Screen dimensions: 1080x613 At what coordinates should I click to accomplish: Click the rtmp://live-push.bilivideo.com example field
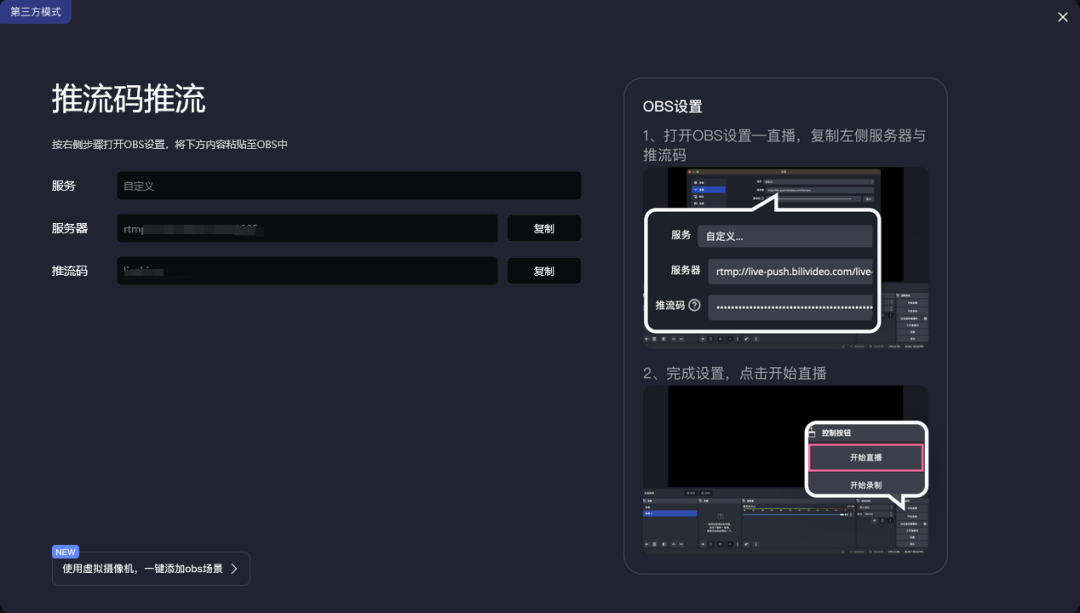coord(790,271)
